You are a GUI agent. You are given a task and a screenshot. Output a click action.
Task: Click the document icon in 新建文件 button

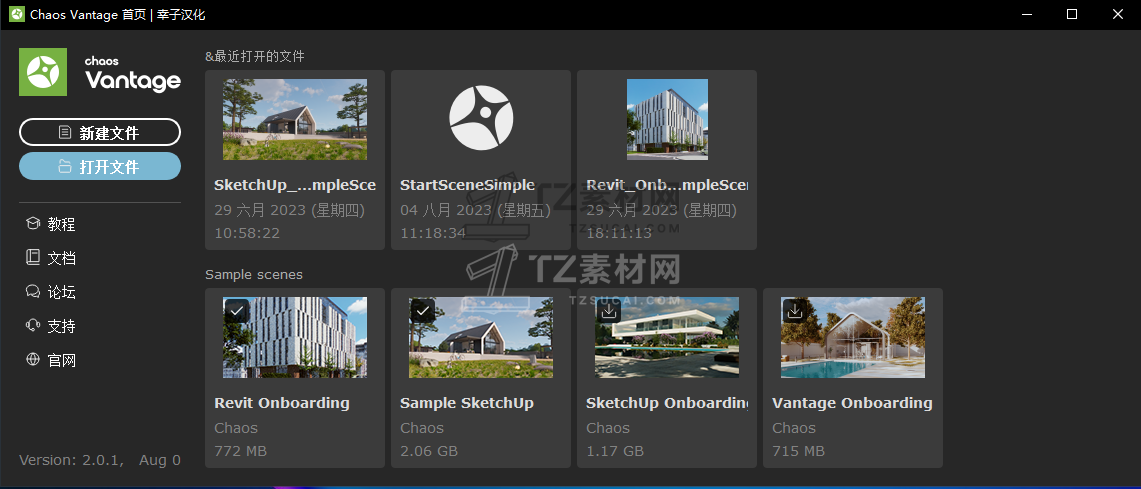(65, 132)
